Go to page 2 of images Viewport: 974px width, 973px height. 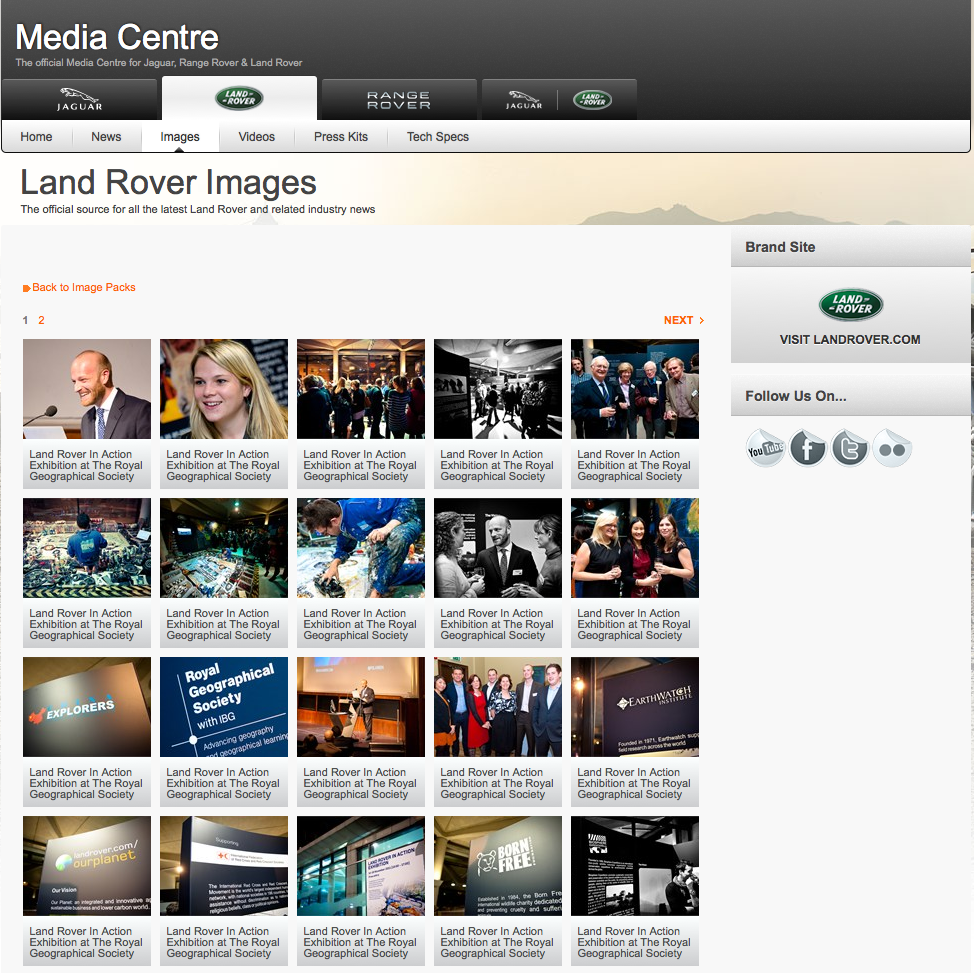[x=41, y=320]
